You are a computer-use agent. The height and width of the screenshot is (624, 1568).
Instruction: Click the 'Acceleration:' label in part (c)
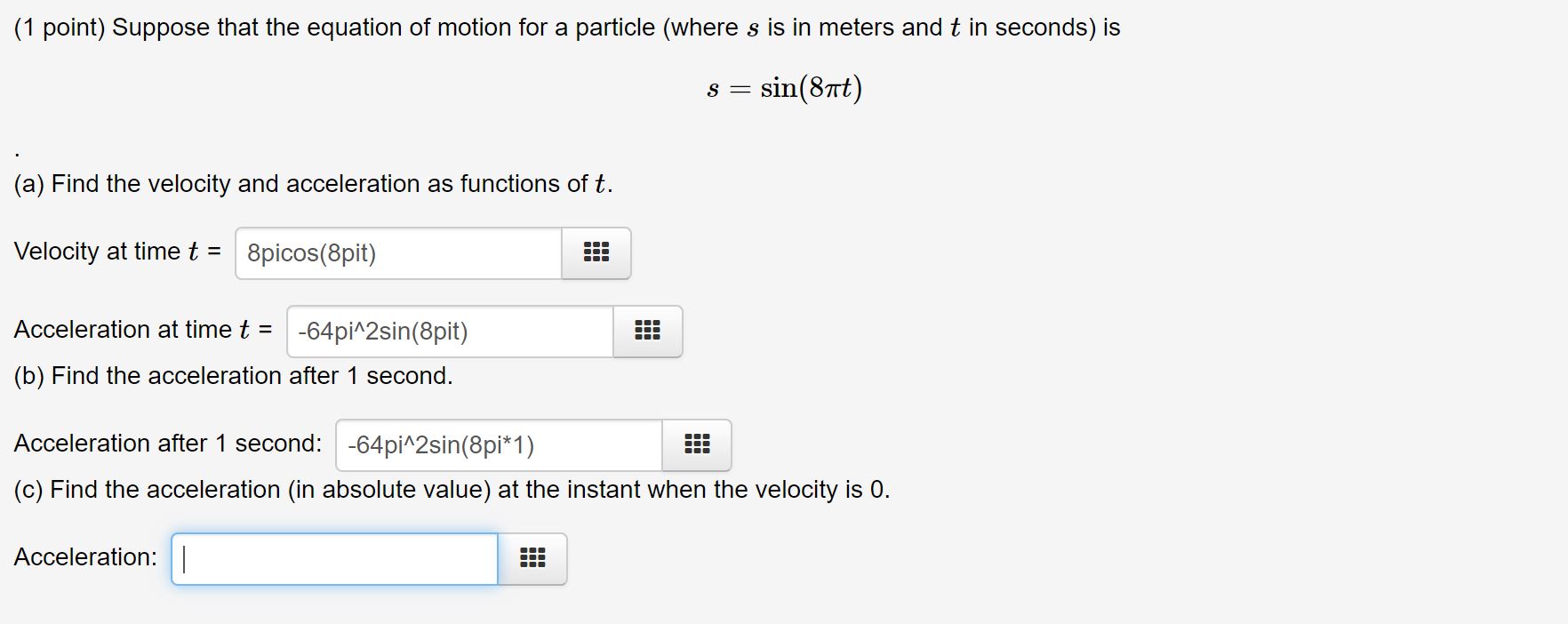(85, 557)
